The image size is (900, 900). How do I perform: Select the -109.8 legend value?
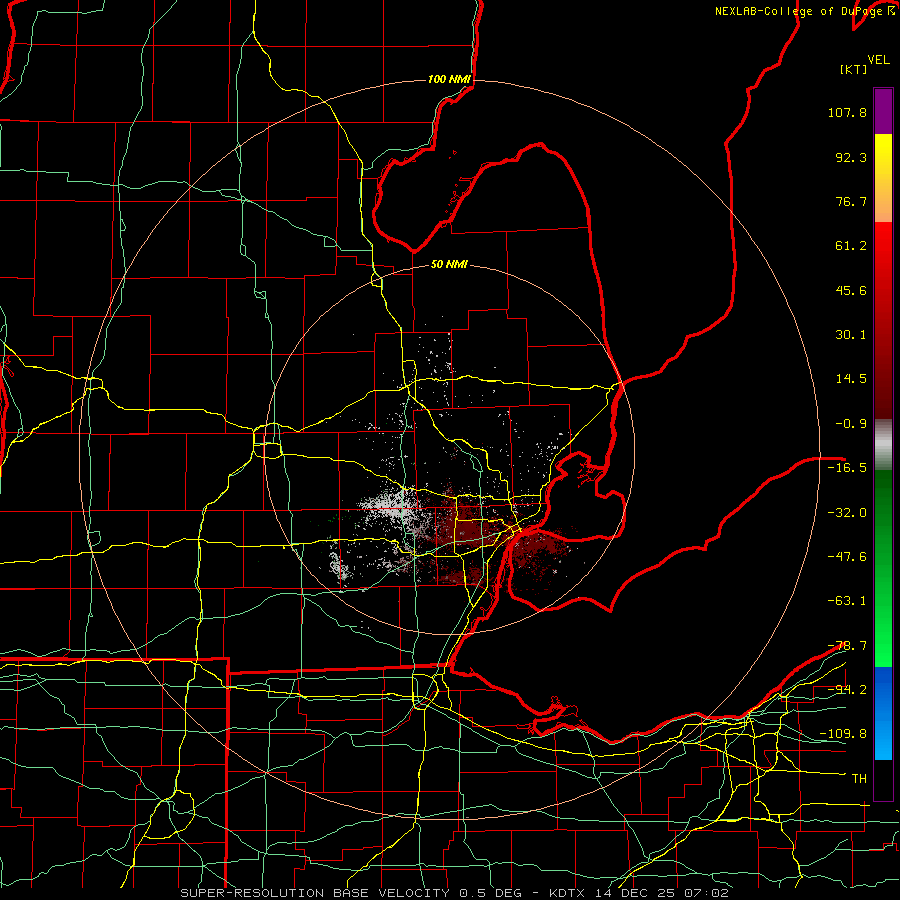pos(843,734)
